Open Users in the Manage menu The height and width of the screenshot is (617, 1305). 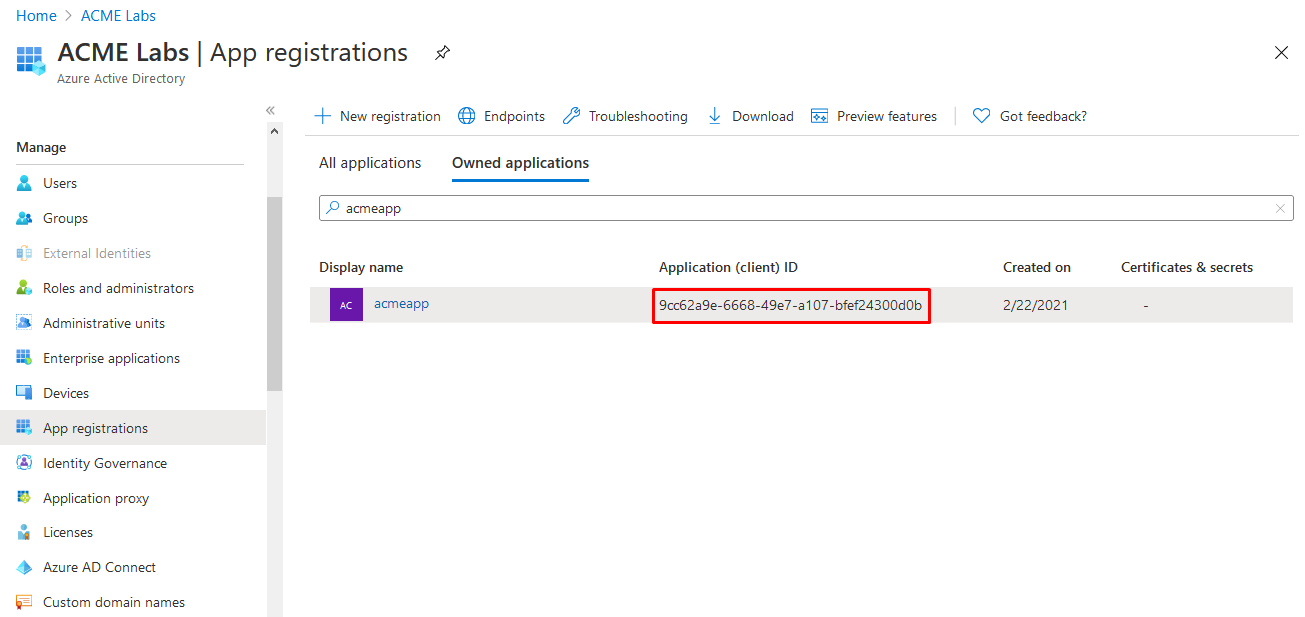(60, 183)
